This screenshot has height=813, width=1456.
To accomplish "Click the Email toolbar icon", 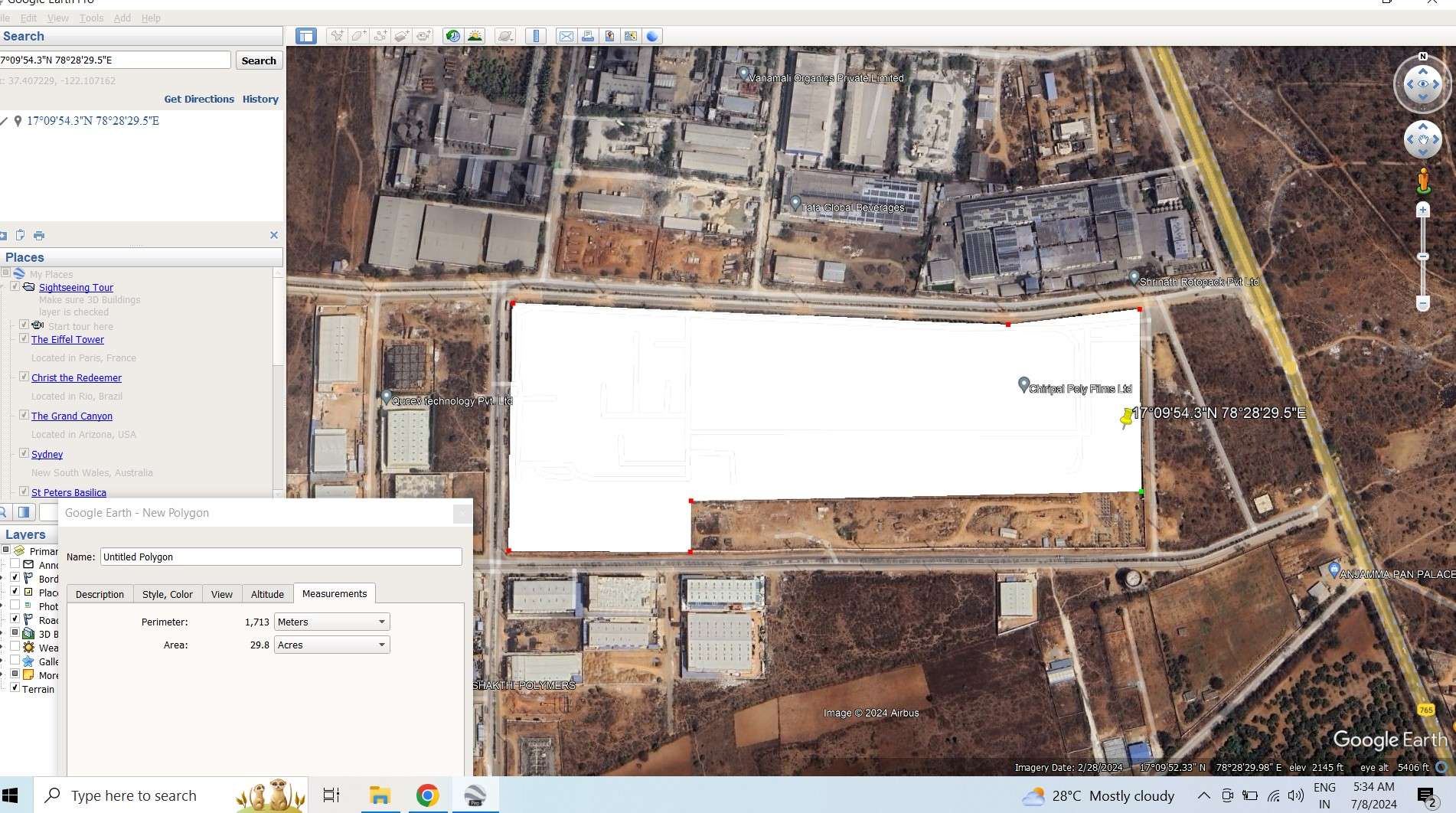I will click(x=566, y=36).
